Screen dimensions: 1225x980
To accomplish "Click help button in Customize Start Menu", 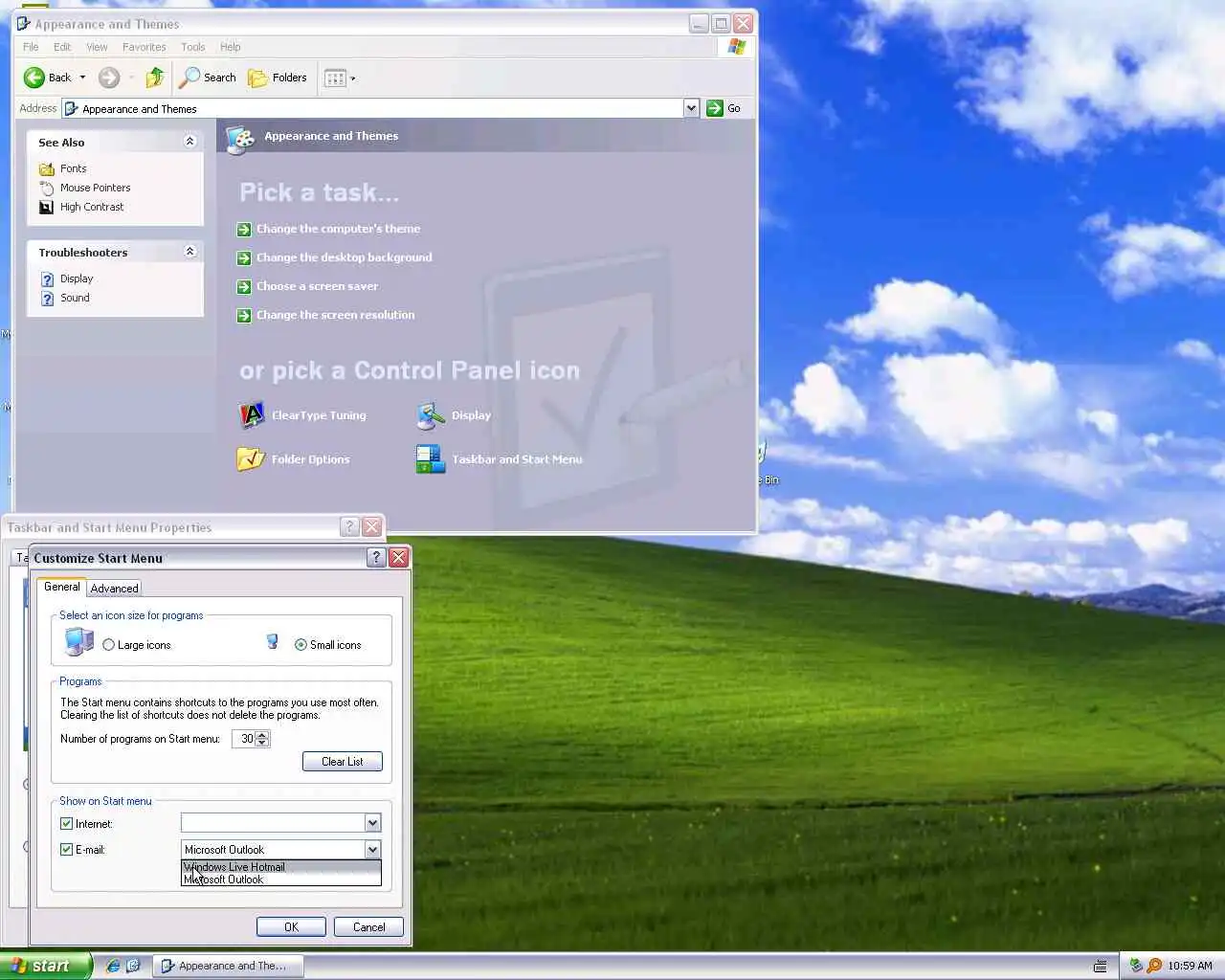I will point(376,557).
